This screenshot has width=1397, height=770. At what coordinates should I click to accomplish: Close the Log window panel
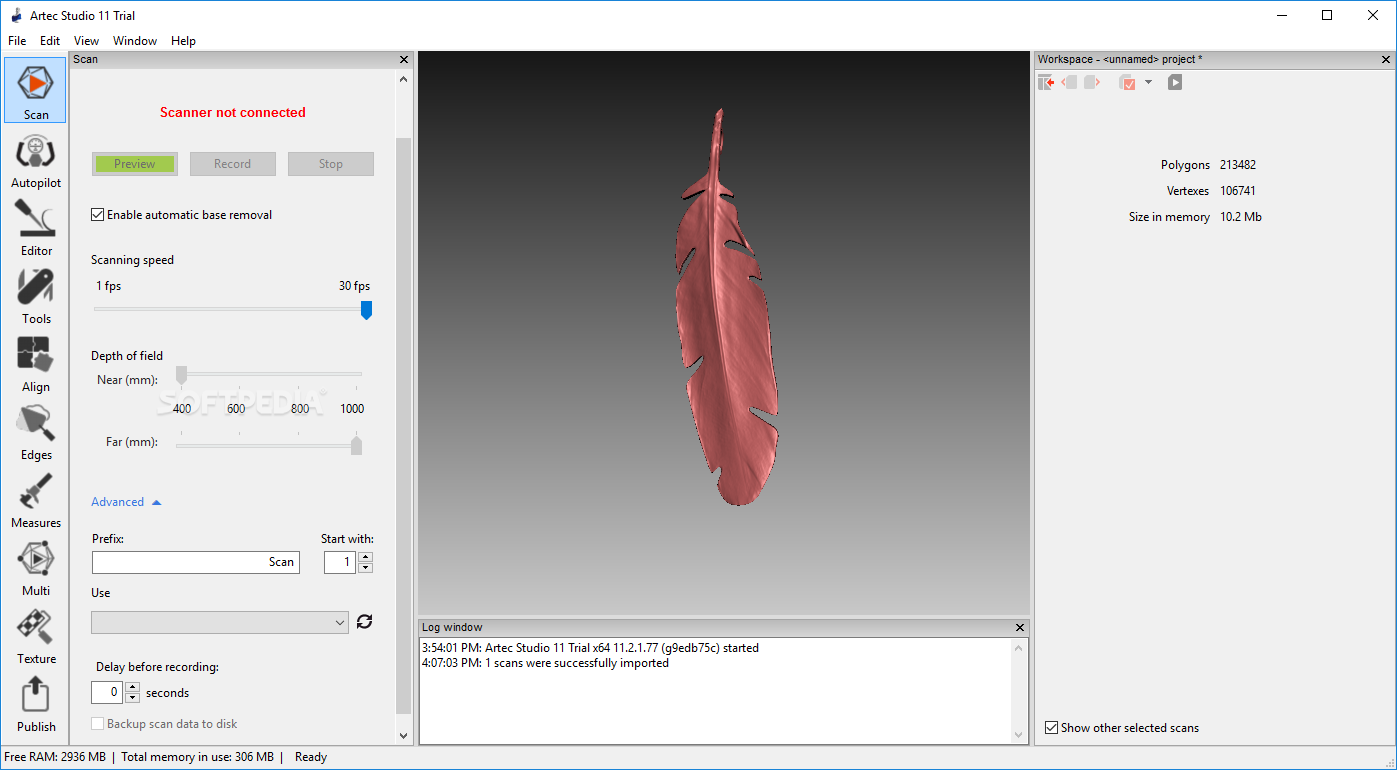(1020, 628)
